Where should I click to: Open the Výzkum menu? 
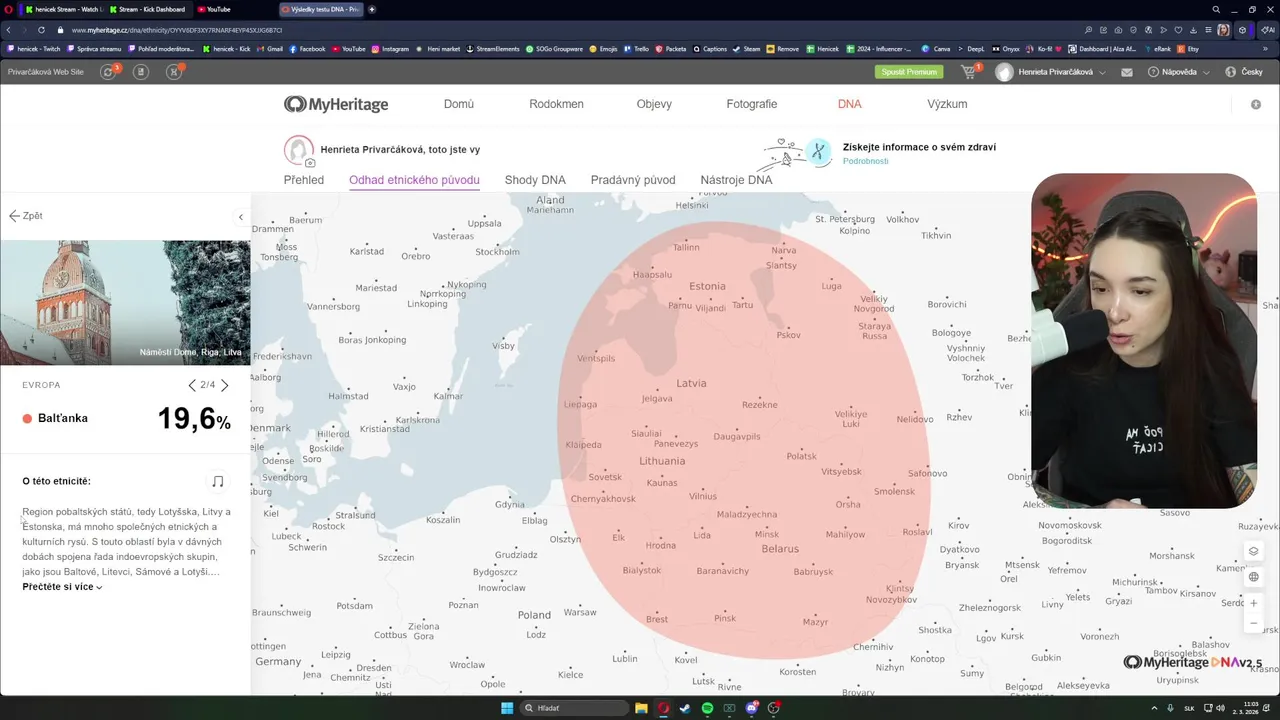pos(947,104)
